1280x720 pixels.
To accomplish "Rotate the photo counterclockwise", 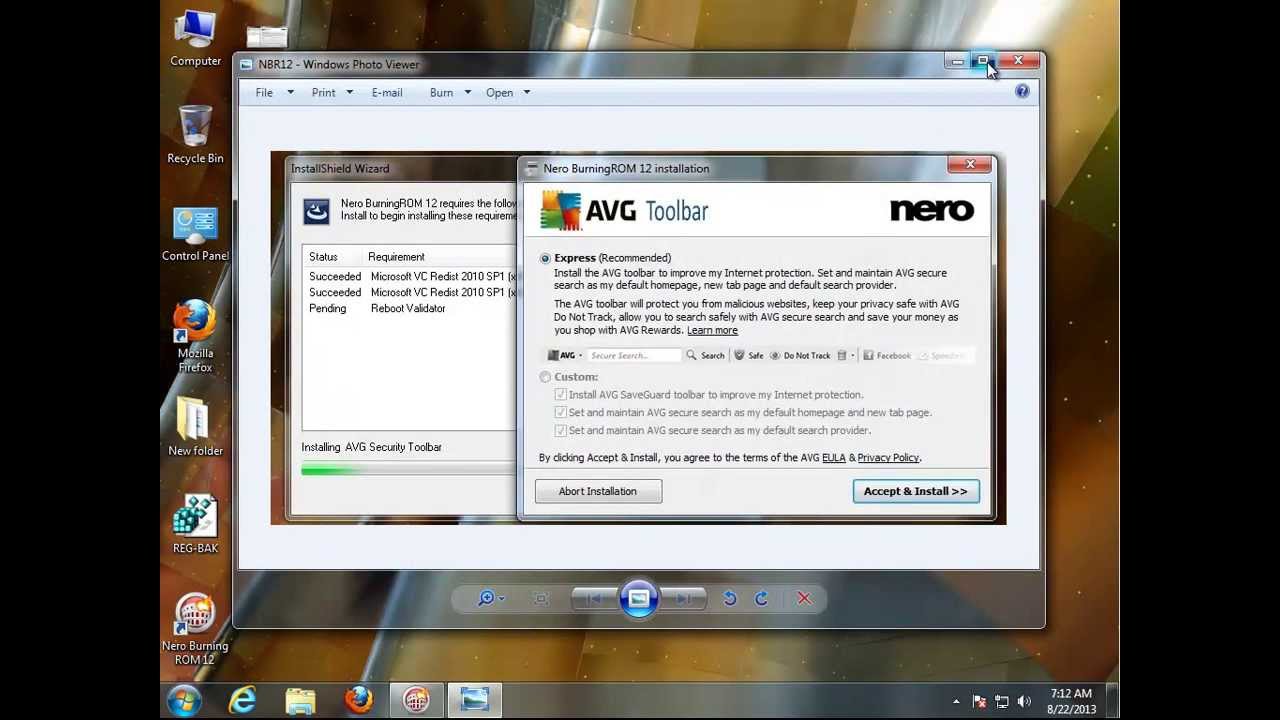I will coord(729,598).
